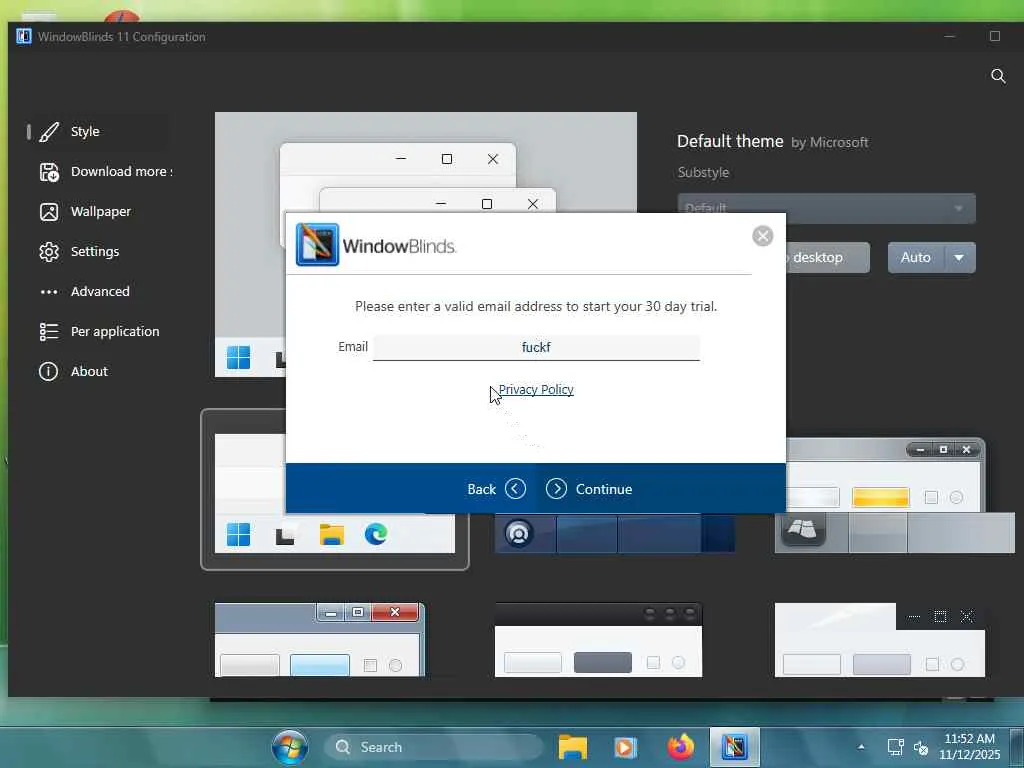Maximize the WindowBlinds Configuration window
This screenshot has height=768, width=1024.
pos(995,37)
